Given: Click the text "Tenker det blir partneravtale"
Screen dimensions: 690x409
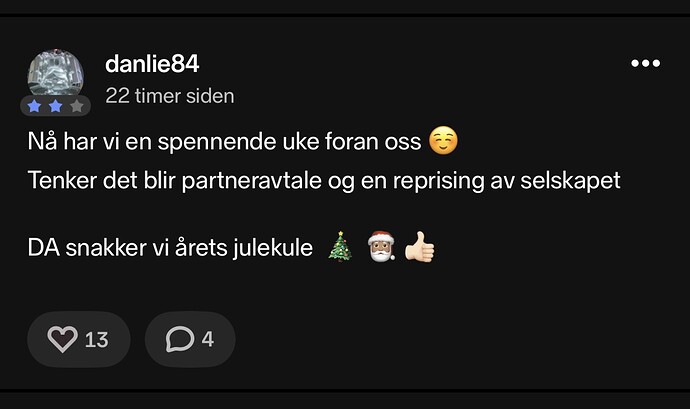Looking at the screenshot, I should point(175,181).
